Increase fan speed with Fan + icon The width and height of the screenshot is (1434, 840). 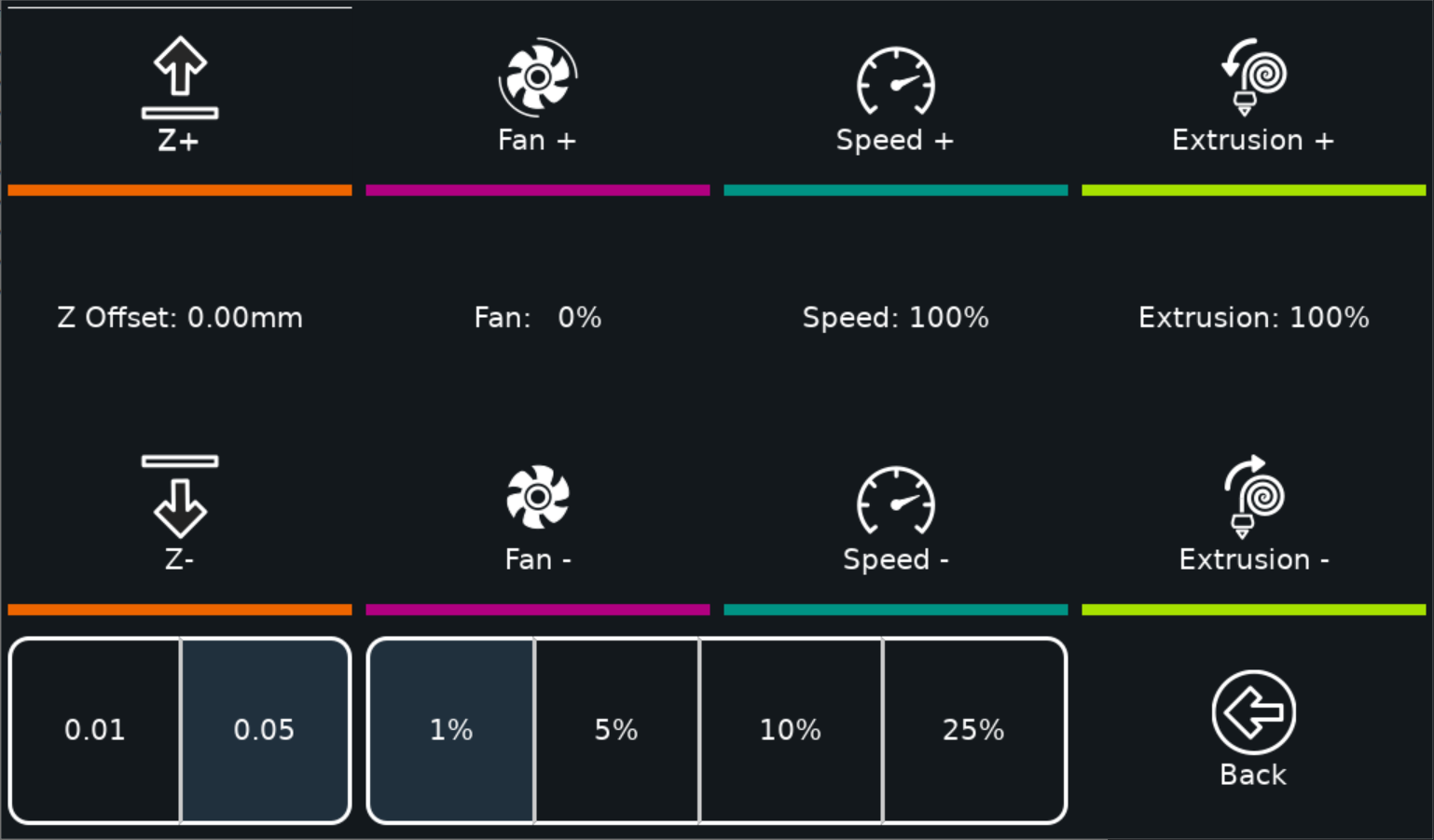click(538, 76)
